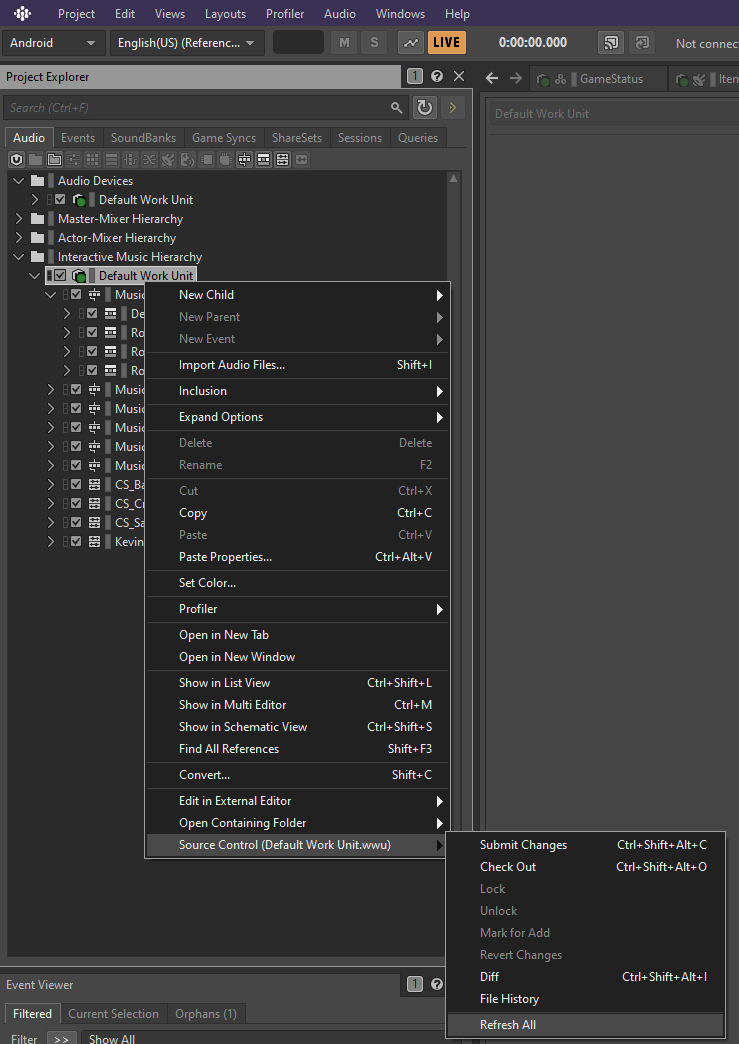Toggle the Music Track filter icon

(302, 160)
